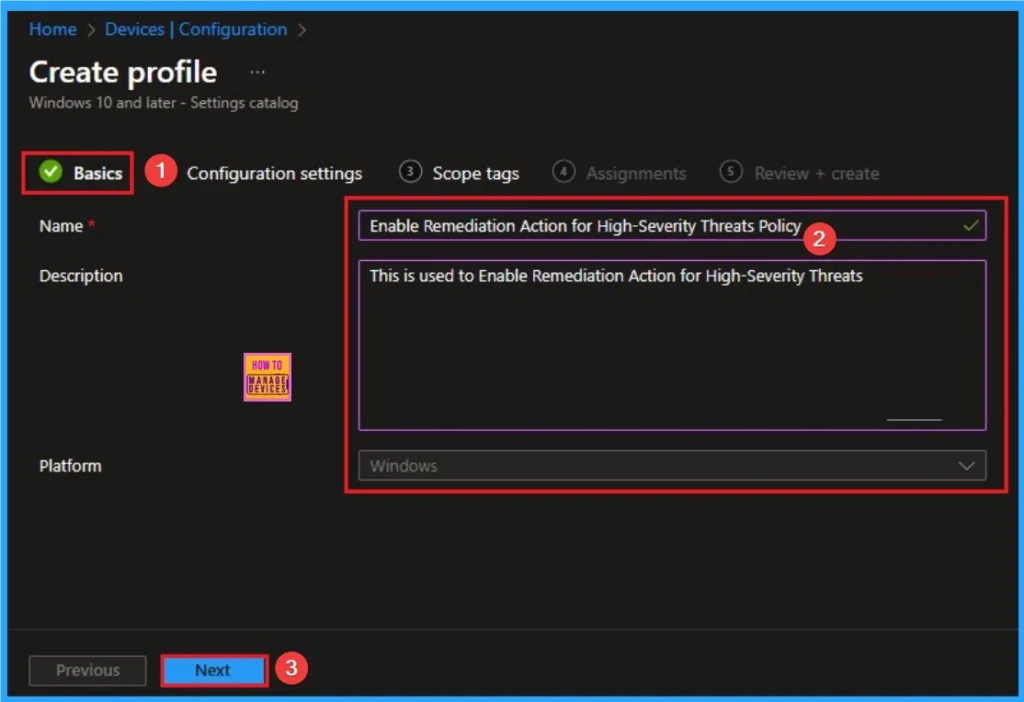Open the Devices | Configuration breadcrumb link
The image size is (1024, 702).
click(196, 30)
